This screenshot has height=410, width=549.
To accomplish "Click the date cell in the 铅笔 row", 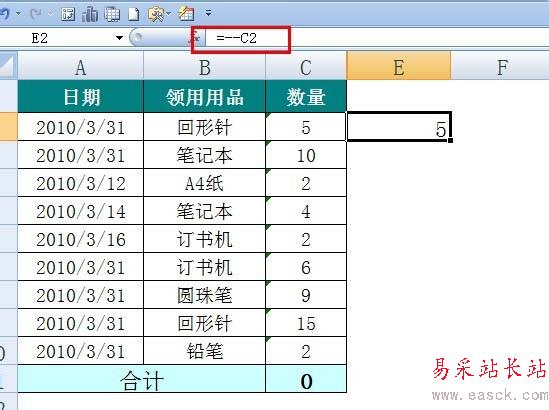I will [81, 351].
